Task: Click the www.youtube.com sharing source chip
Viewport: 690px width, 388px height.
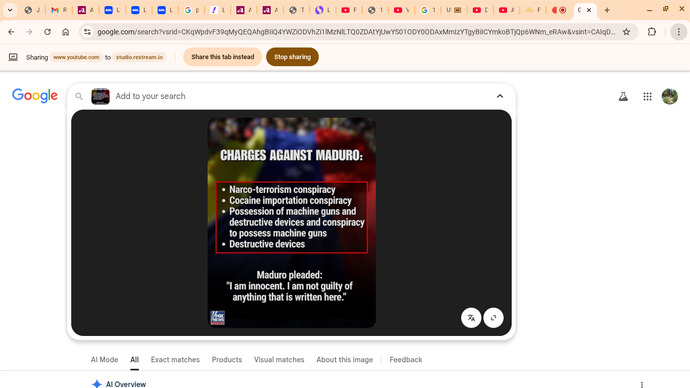Action: pos(76,57)
